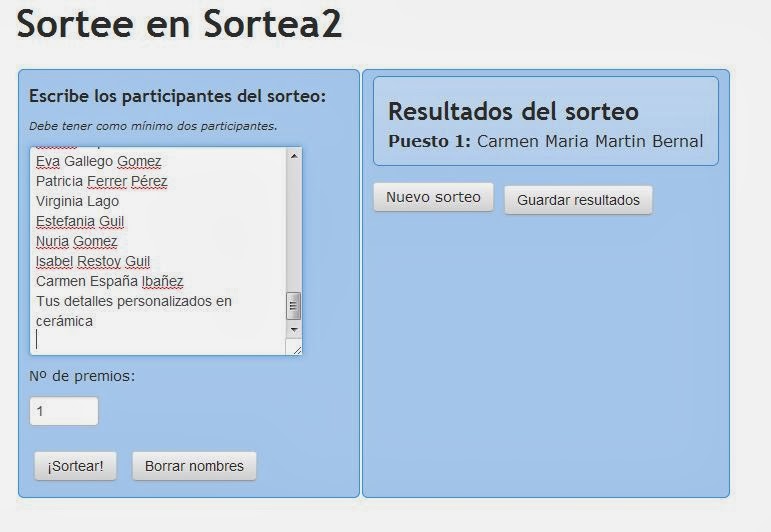Focus the Nº de premios field

coord(64,411)
